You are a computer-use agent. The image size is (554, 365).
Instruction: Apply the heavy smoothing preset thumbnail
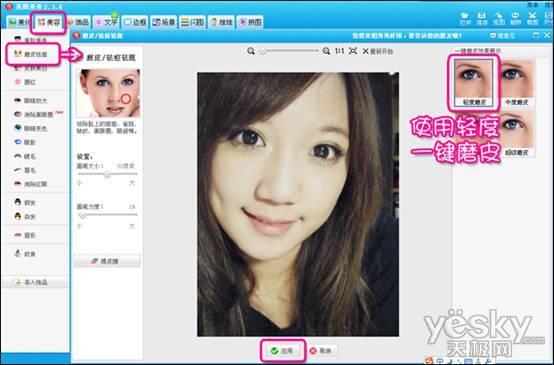pos(517,134)
